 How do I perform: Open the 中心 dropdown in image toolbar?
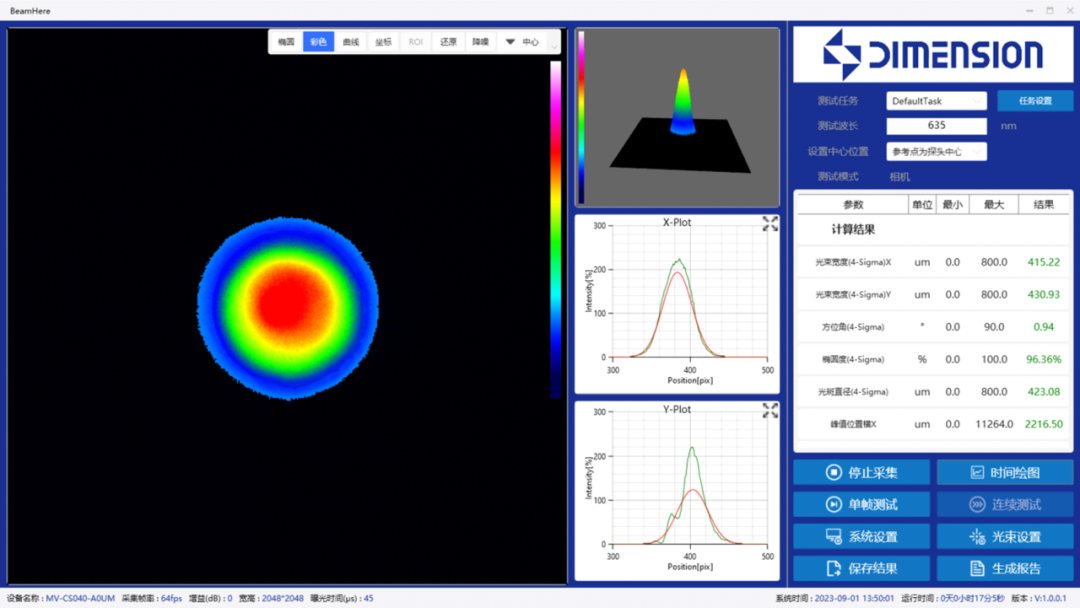pos(522,42)
